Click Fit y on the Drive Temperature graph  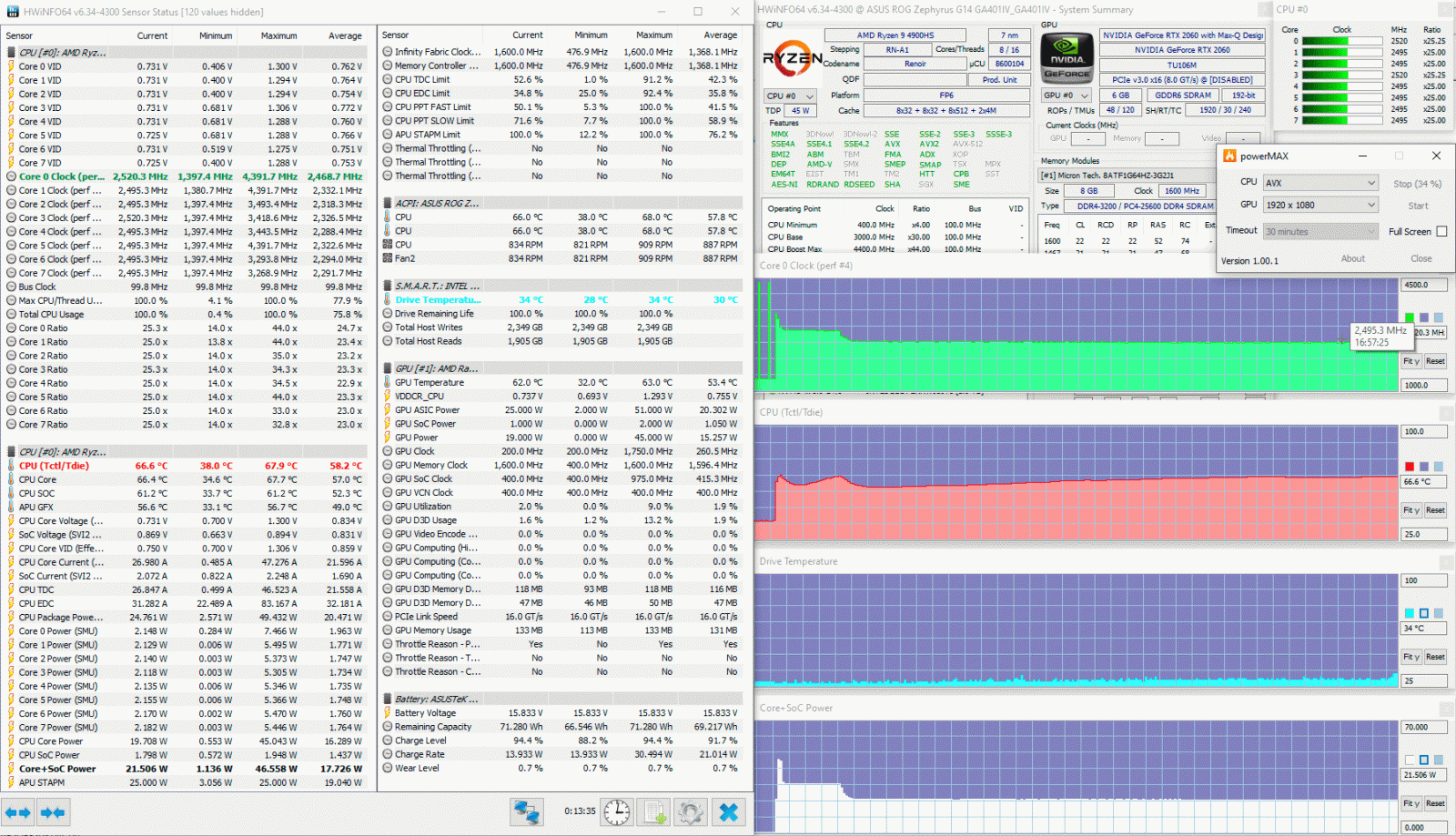tap(1410, 657)
